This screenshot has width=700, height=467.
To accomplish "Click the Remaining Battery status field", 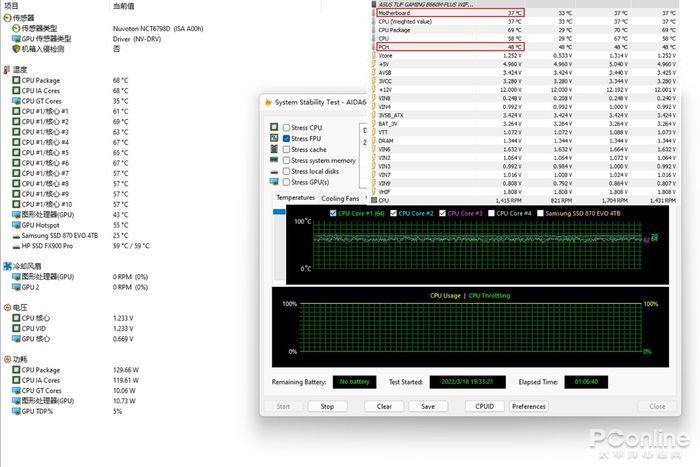I will point(354,382).
